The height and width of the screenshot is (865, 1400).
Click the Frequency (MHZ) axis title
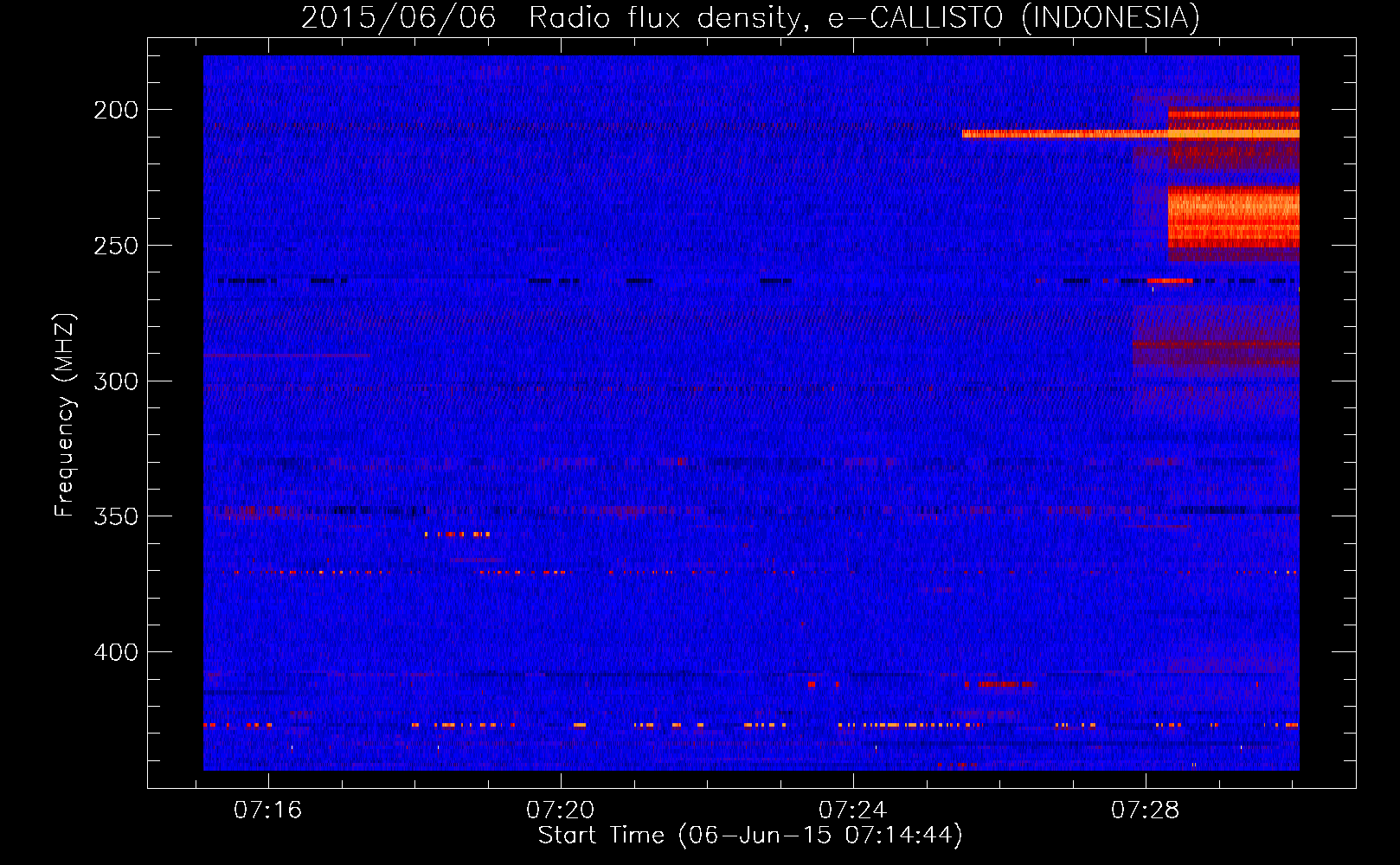coord(65,415)
